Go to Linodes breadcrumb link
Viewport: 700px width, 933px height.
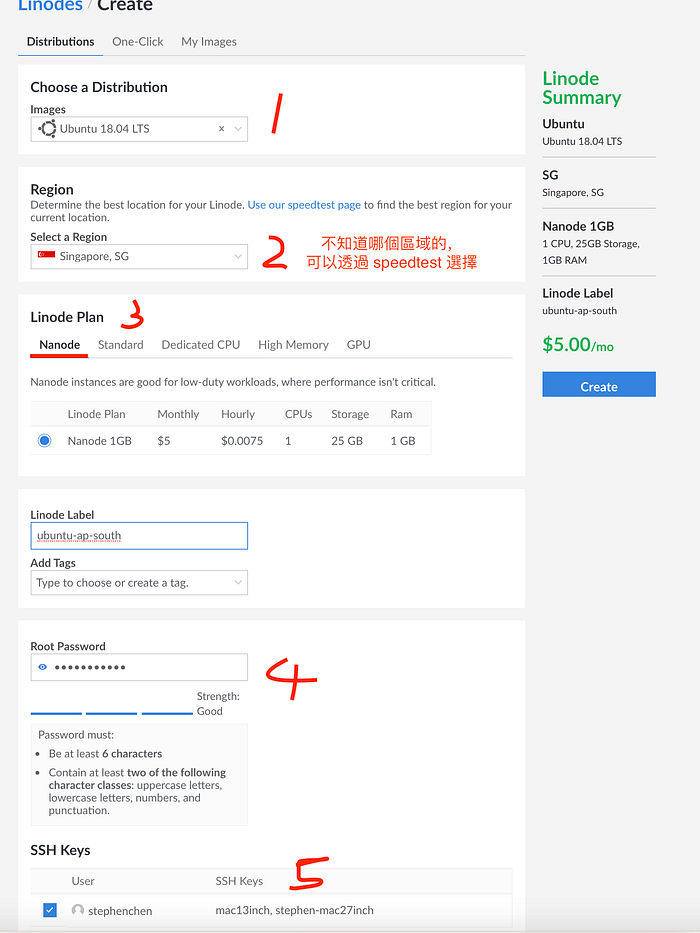(51, 6)
